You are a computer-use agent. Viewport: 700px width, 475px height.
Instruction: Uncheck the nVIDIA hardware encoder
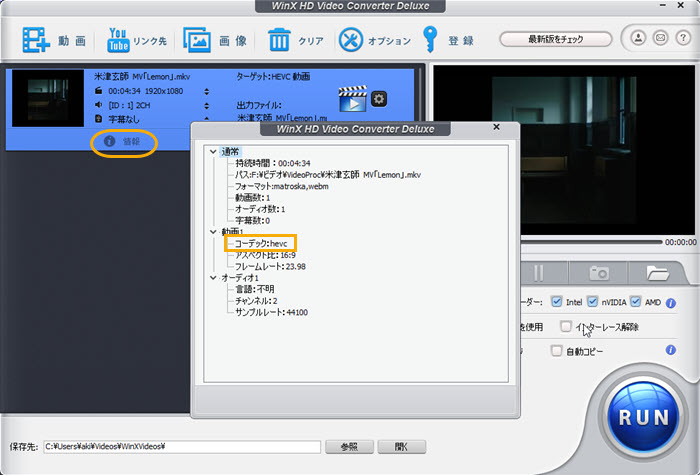click(x=592, y=302)
